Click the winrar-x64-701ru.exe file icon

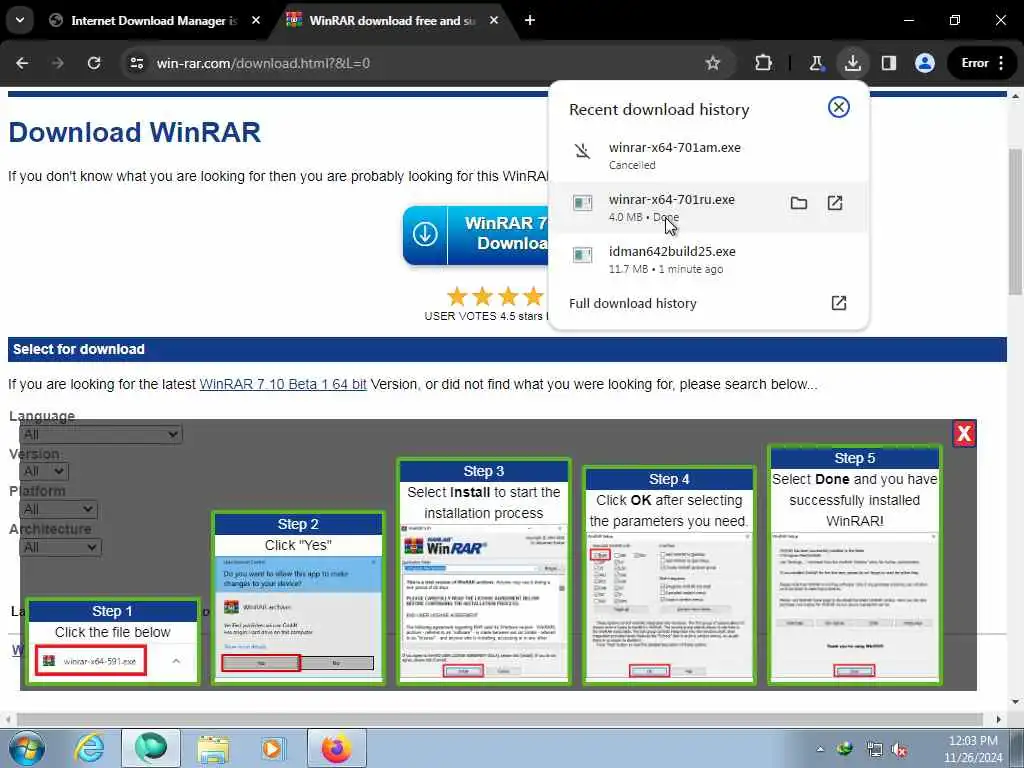click(582, 203)
